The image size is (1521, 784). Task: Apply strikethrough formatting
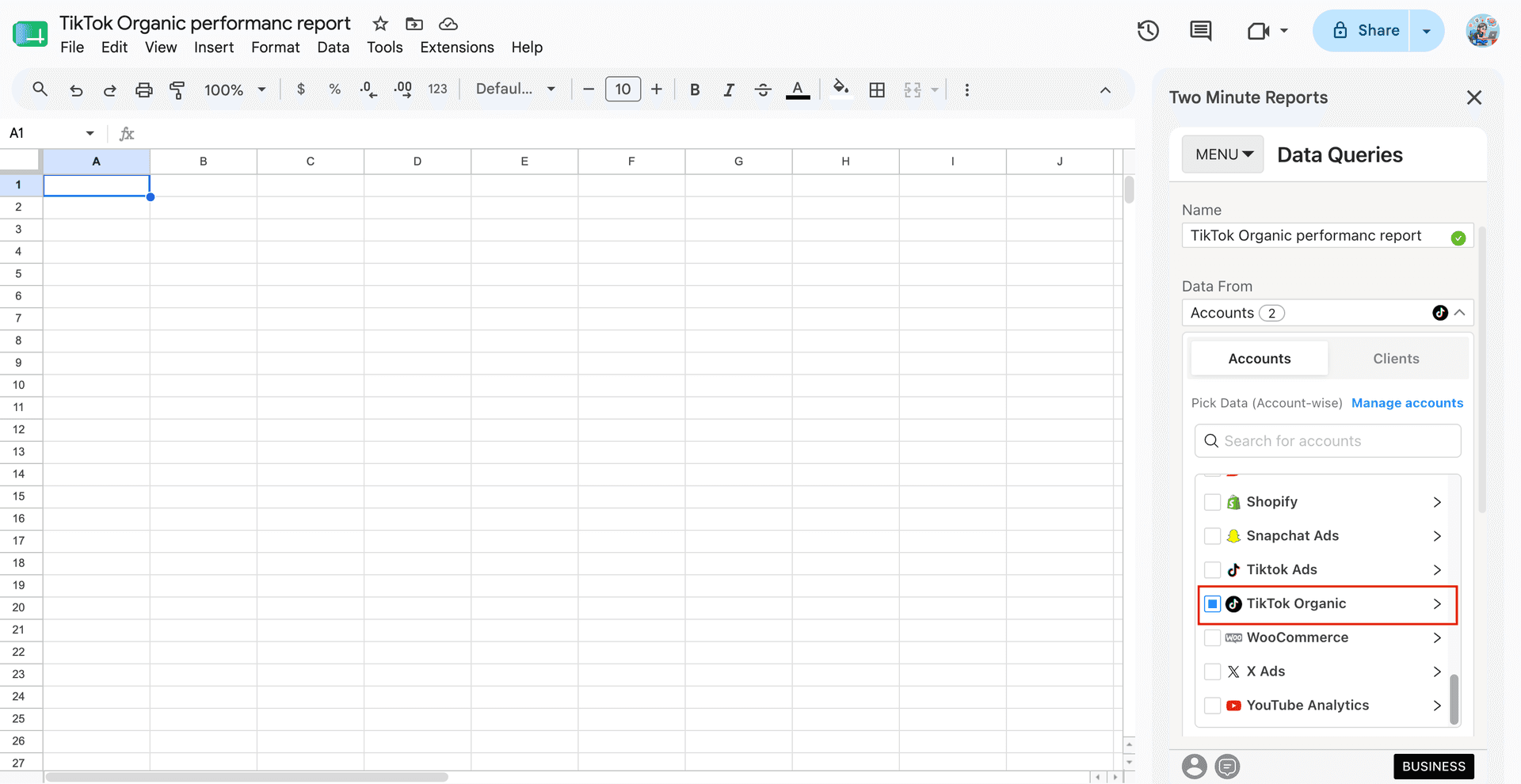[x=763, y=90]
